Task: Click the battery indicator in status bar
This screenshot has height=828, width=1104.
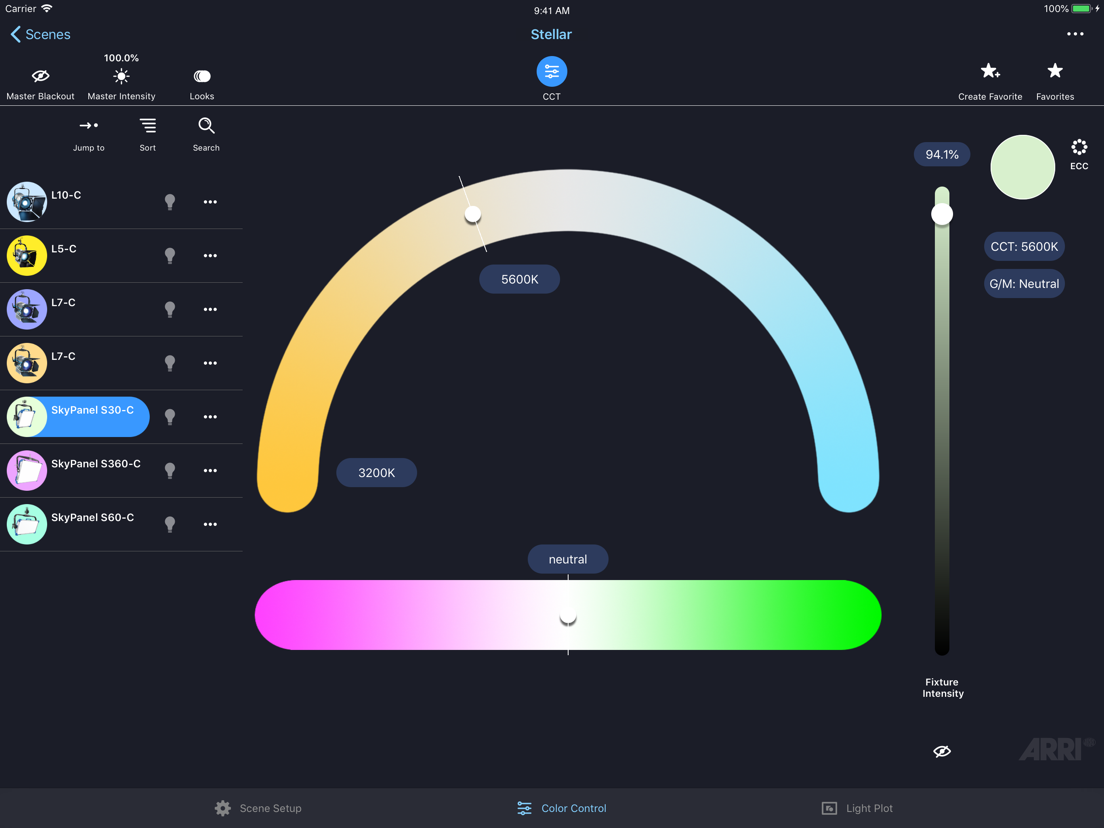Action: [1082, 9]
